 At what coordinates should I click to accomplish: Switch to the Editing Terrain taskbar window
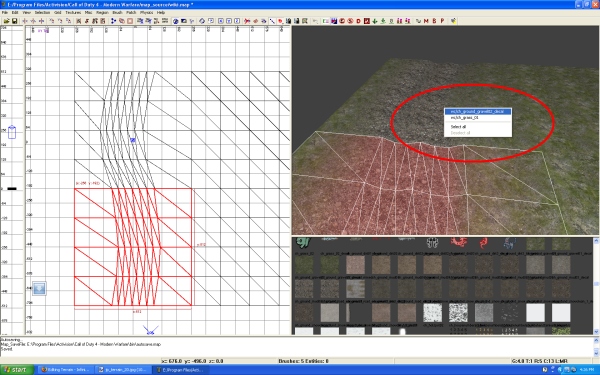pos(65,370)
